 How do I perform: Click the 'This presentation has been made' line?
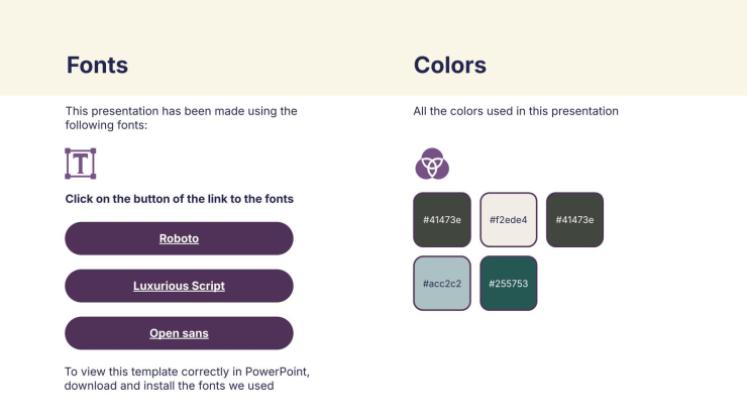181,111
